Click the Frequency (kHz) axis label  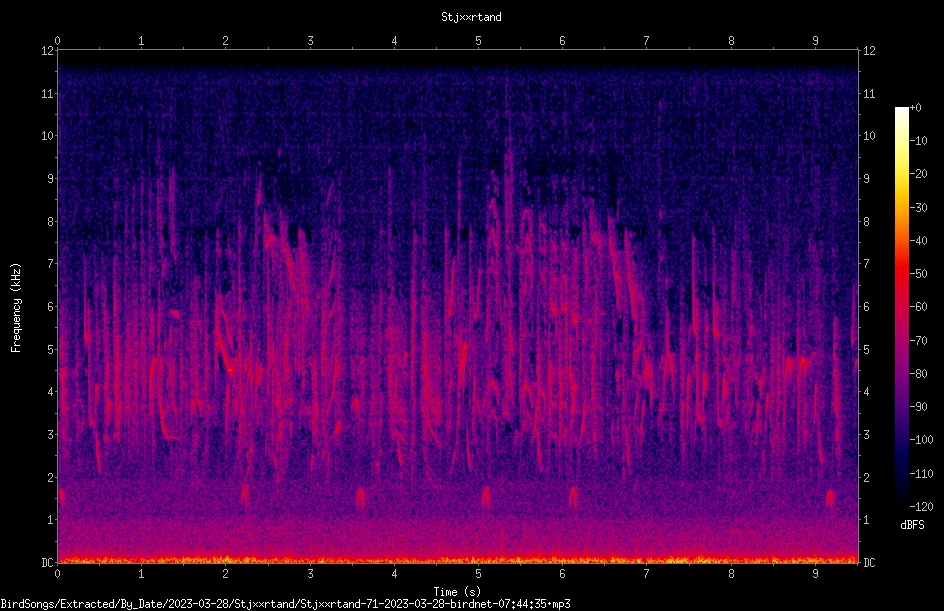(16, 308)
